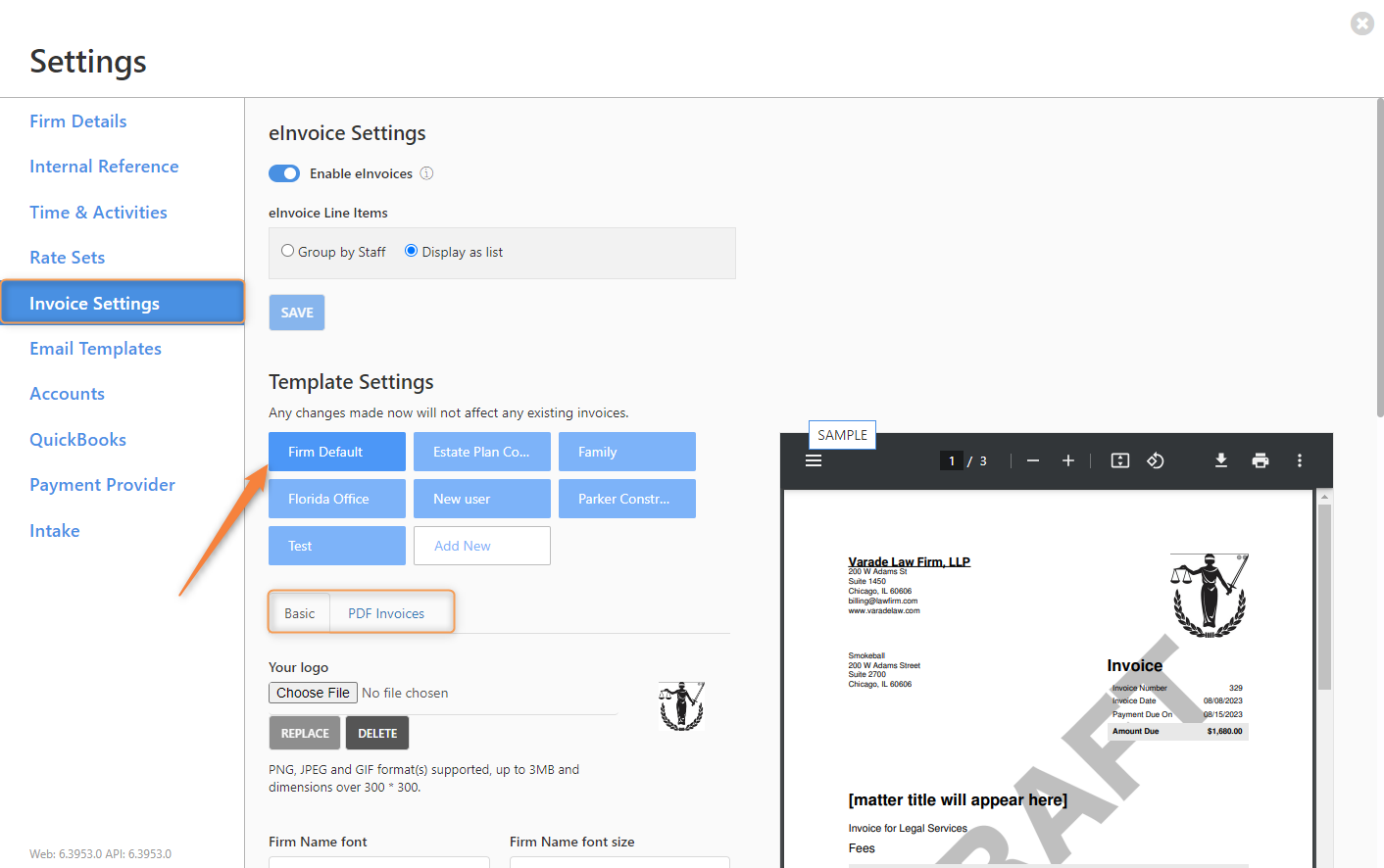Open Accounts settings
This screenshot has height=868, width=1384.
click(x=67, y=394)
